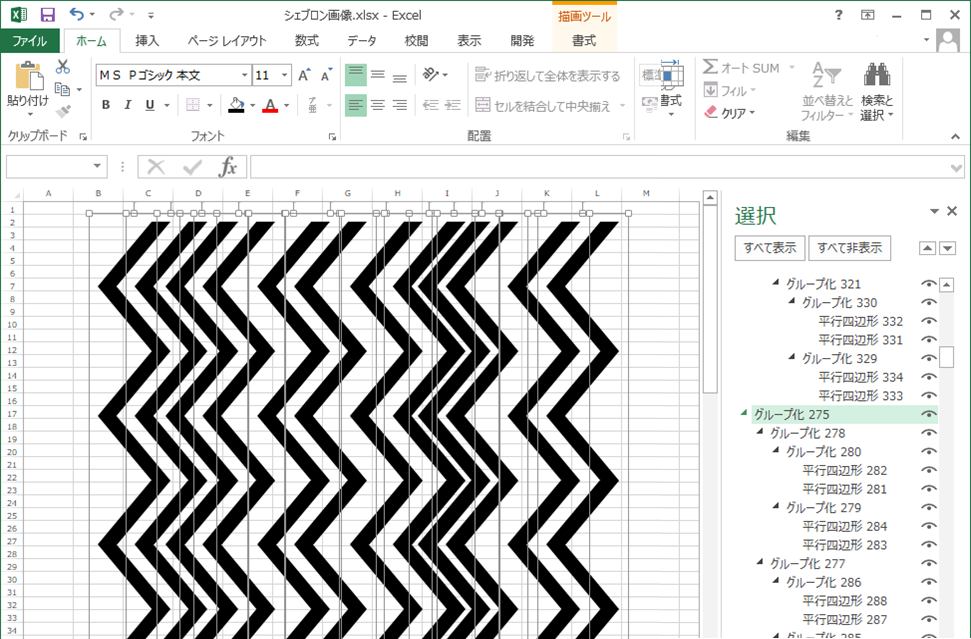Image resolution: width=971 pixels, height=639 pixels.
Task: Hide グループ化 275 using its eye icon
Action: coord(928,414)
